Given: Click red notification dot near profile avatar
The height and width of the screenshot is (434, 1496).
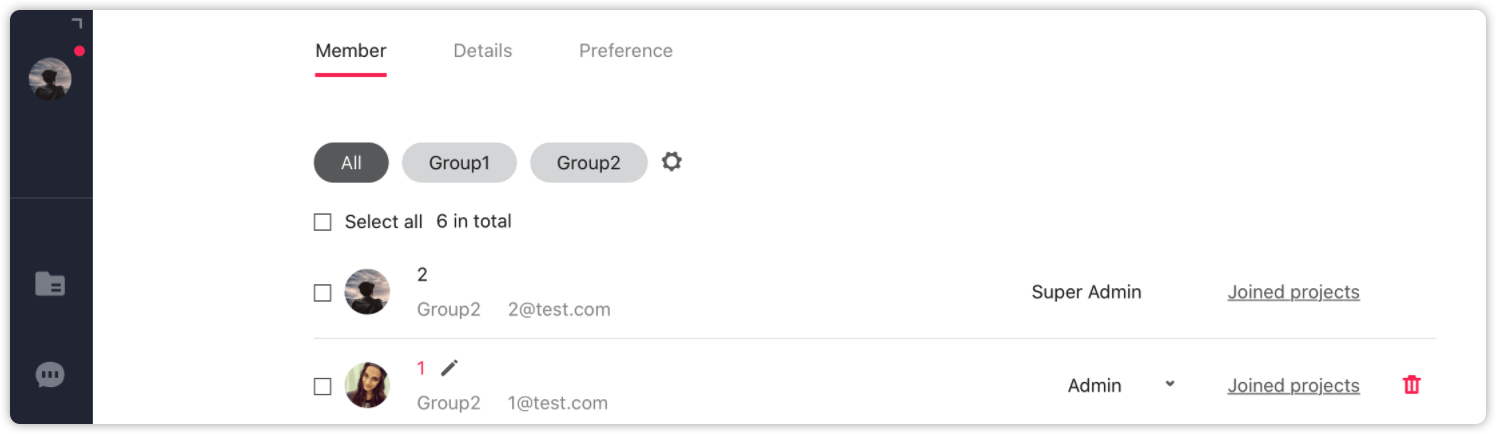Looking at the screenshot, I should coord(79,51).
